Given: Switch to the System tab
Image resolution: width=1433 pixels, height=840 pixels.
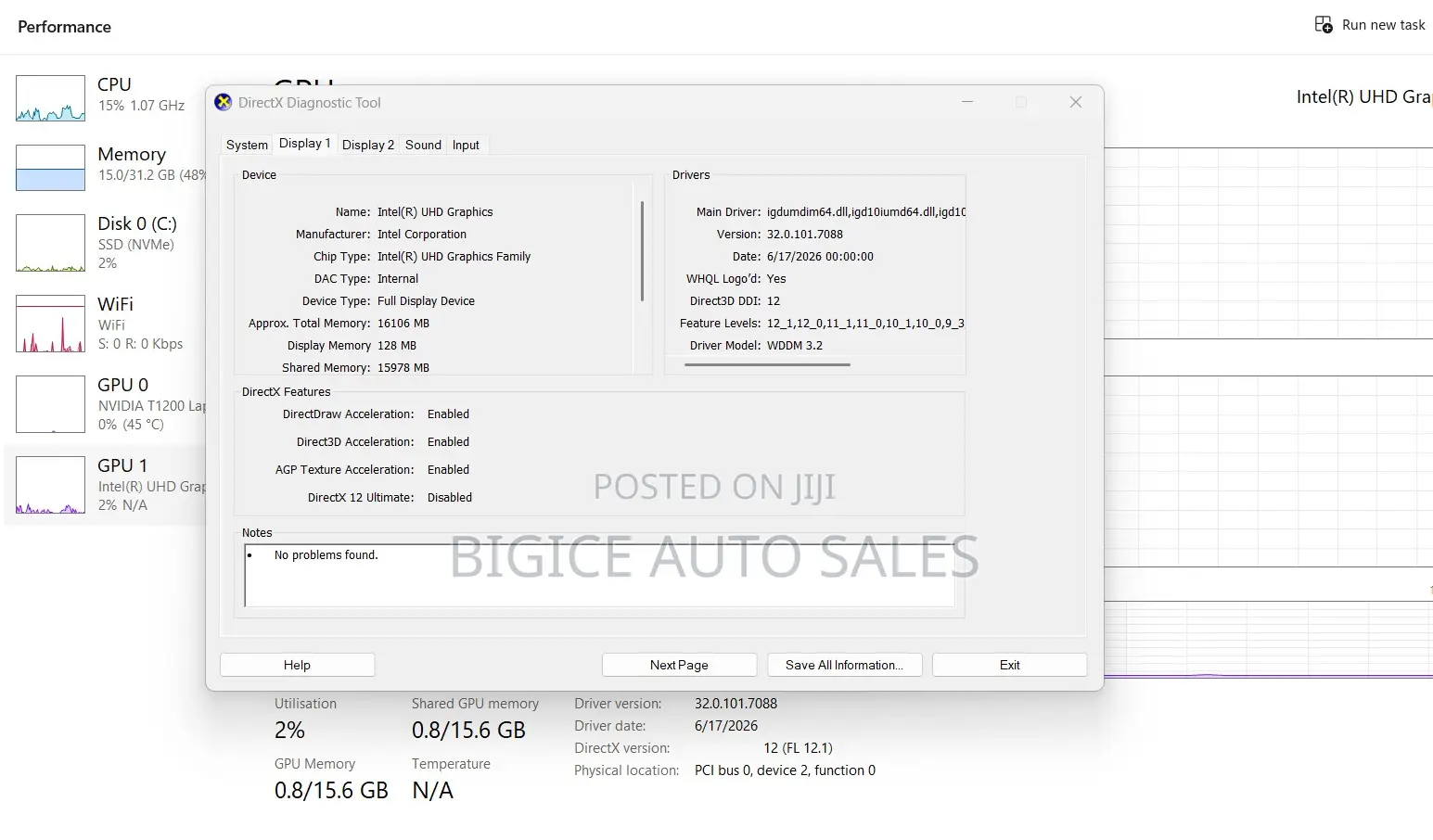Looking at the screenshot, I should pyautogui.click(x=247, y=145).
